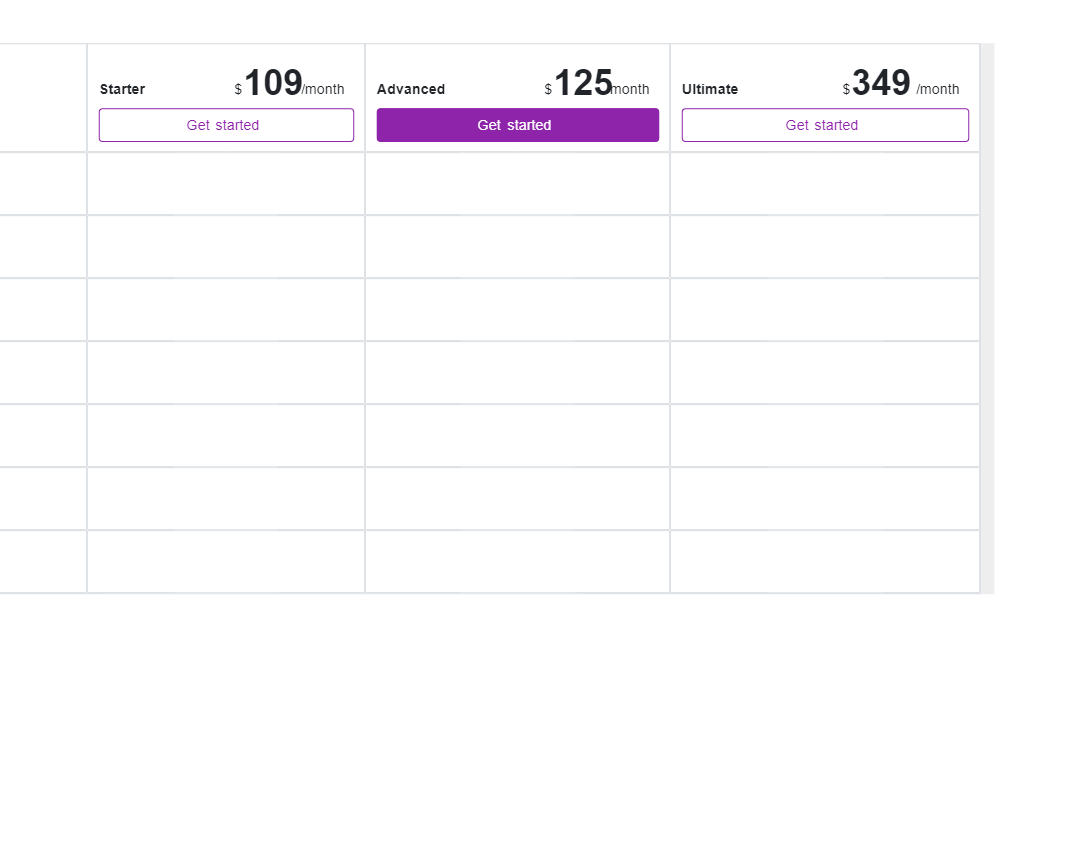Click the last empty cell in Advanced column
Viewport: 1079px width, 856px height.
click(x=517, y=561)
